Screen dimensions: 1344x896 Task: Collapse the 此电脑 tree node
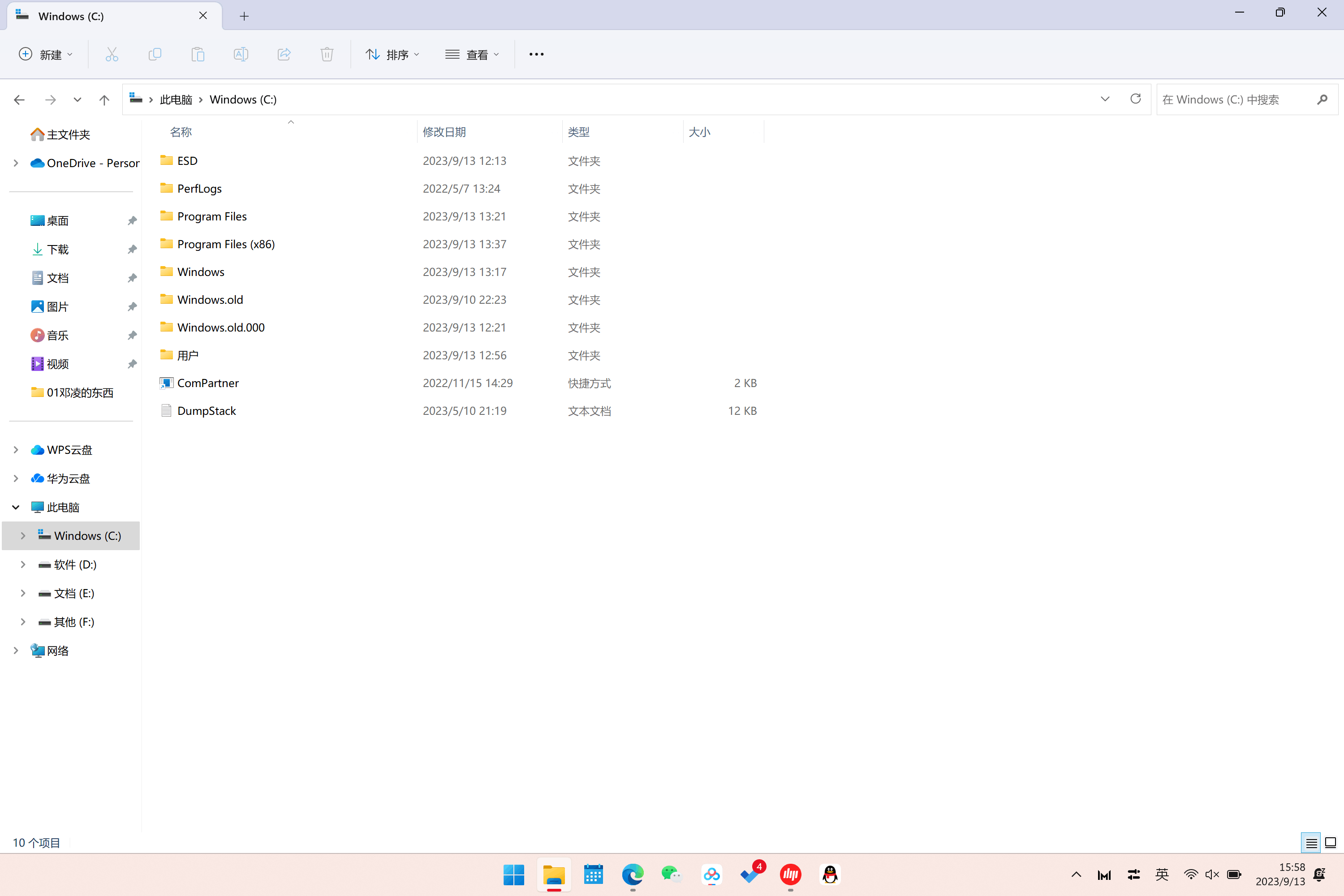click(16, 507)
